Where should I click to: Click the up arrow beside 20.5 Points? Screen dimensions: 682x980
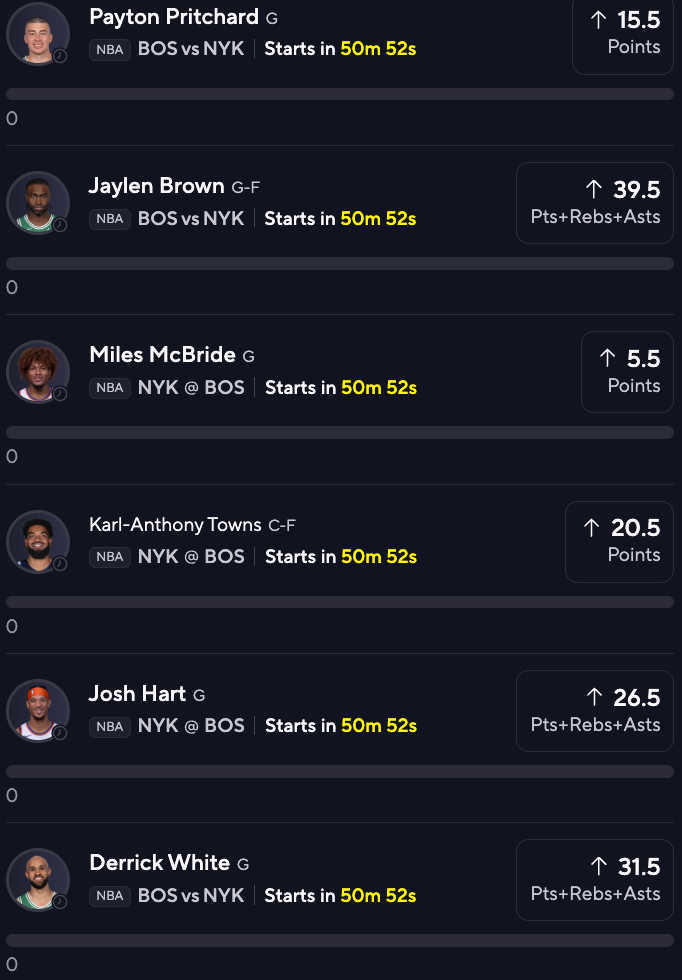591,528
